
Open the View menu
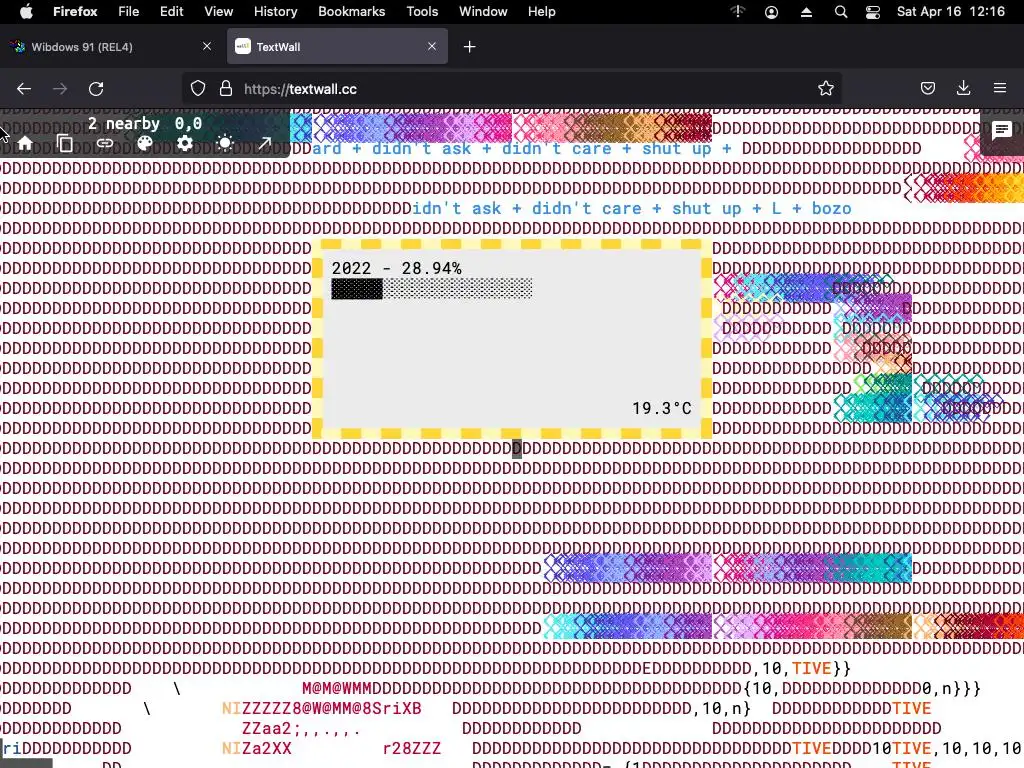point(218,12)
